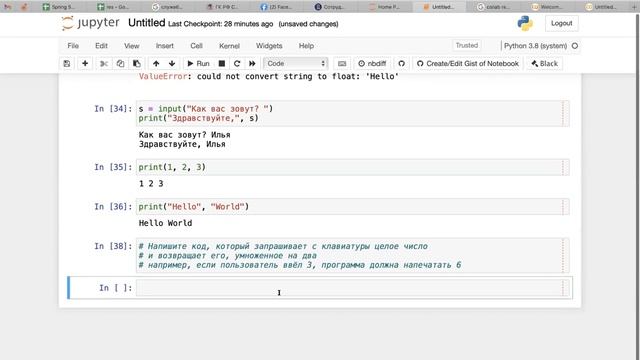Click into the empty In [ ] cell
Viewport: 640px width, 360px height.
pyautogui.click(x=352, y=288)
